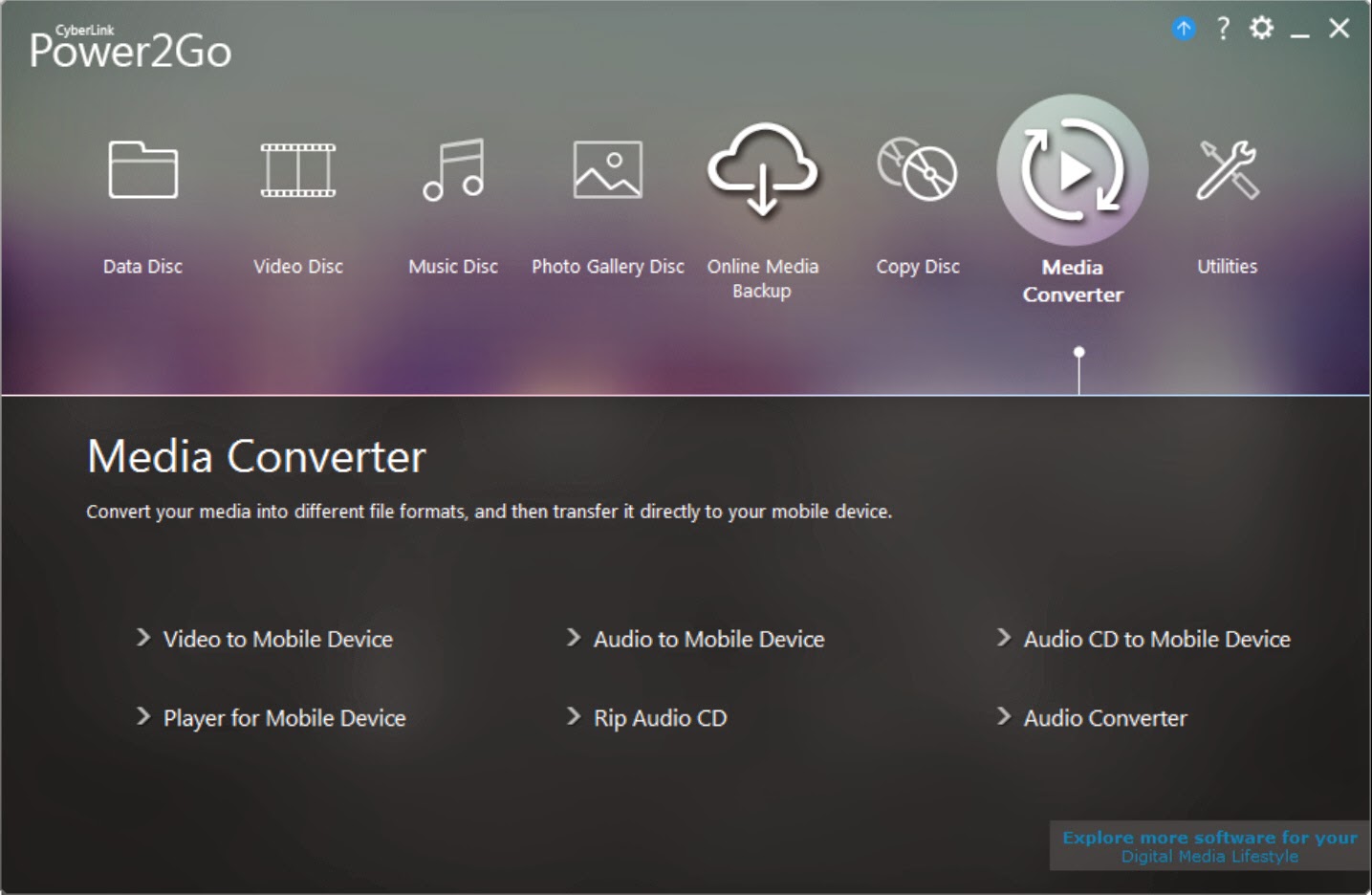The image size is (1372, 895).
Task: Open the Photo Gallery Disc picture icon
Action: tap(608, 170)
